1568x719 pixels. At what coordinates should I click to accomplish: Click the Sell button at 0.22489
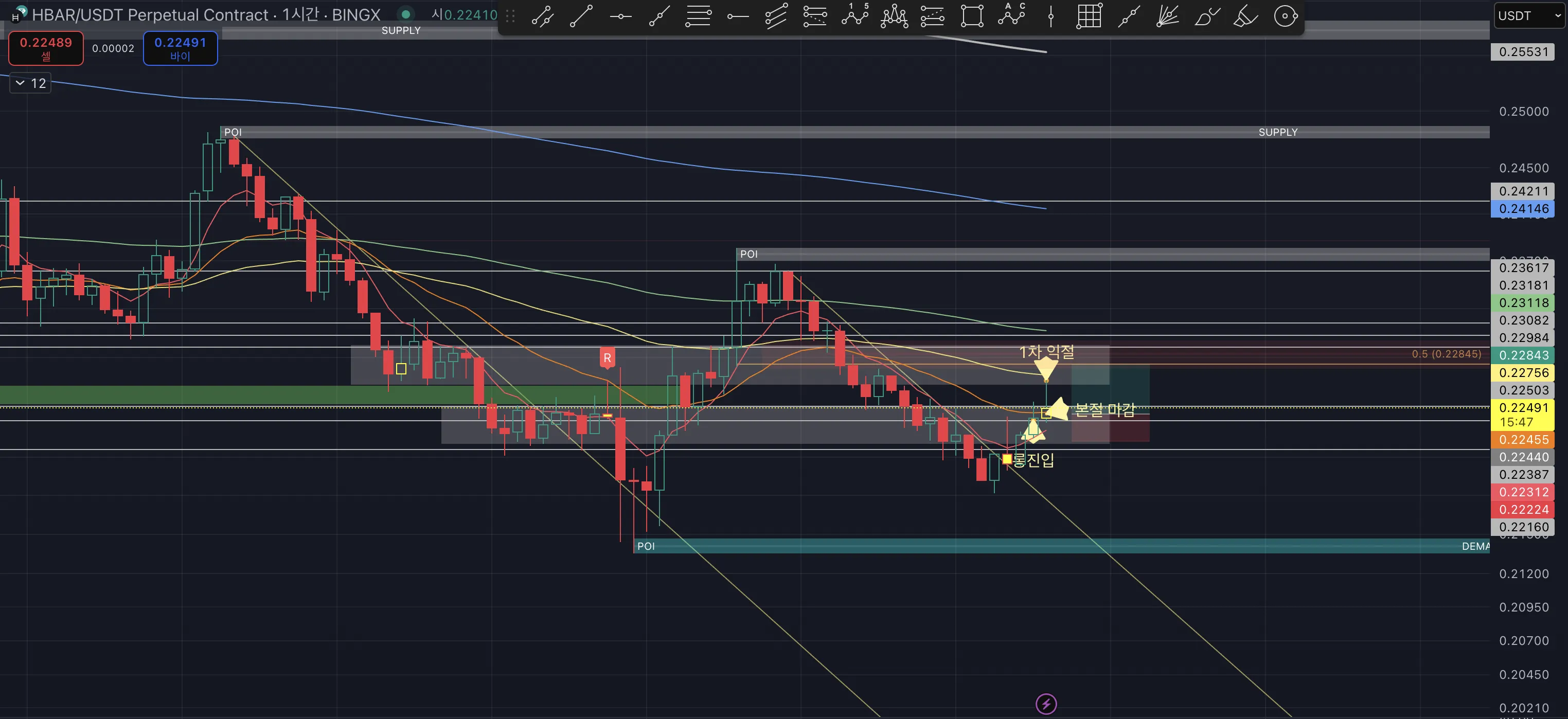(x=46, y=48)
